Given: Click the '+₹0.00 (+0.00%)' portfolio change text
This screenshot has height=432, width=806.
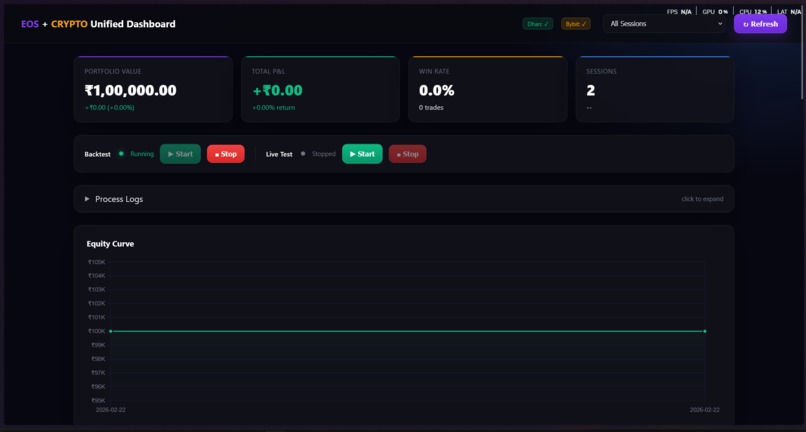Looking at the screenshot, I should tap(109, 107).
